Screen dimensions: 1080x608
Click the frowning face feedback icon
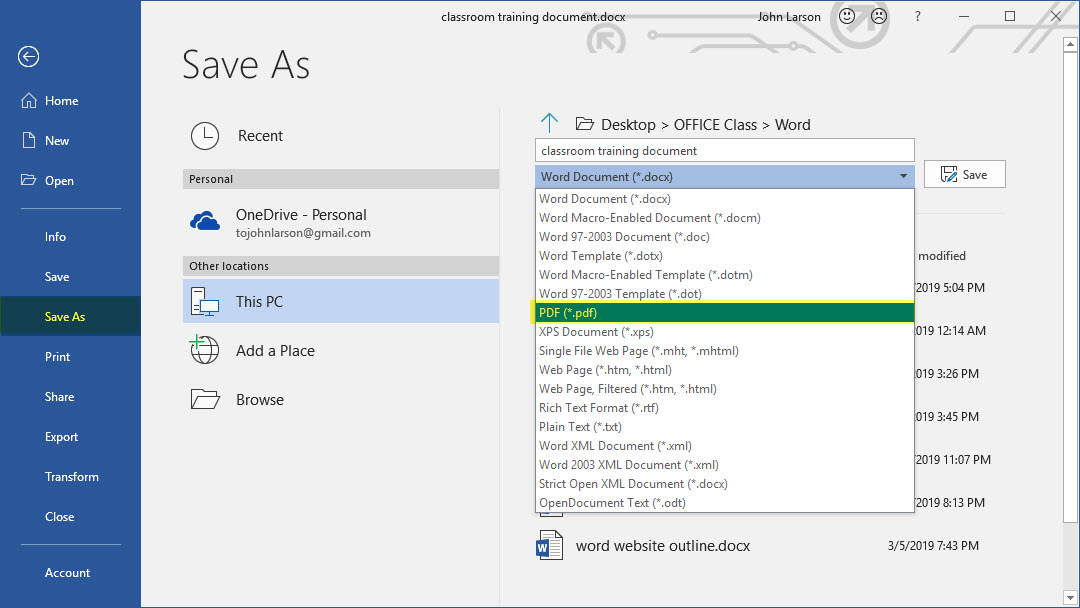(878, 17)
